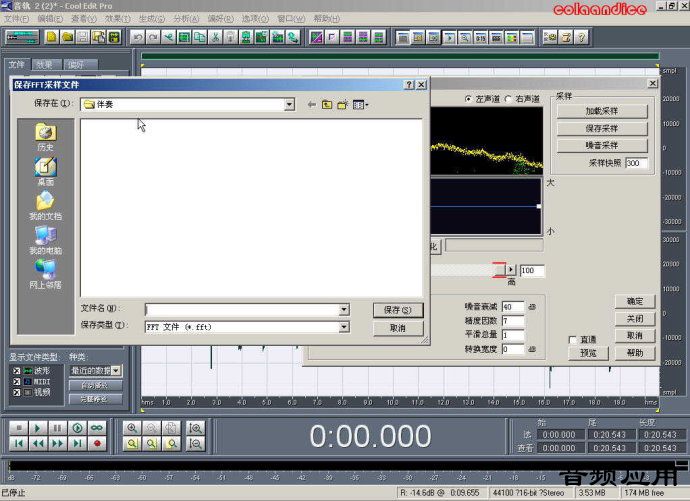690x501 pixels.
Task: Click the question mark Help toolbar icon
Action: 582,37
